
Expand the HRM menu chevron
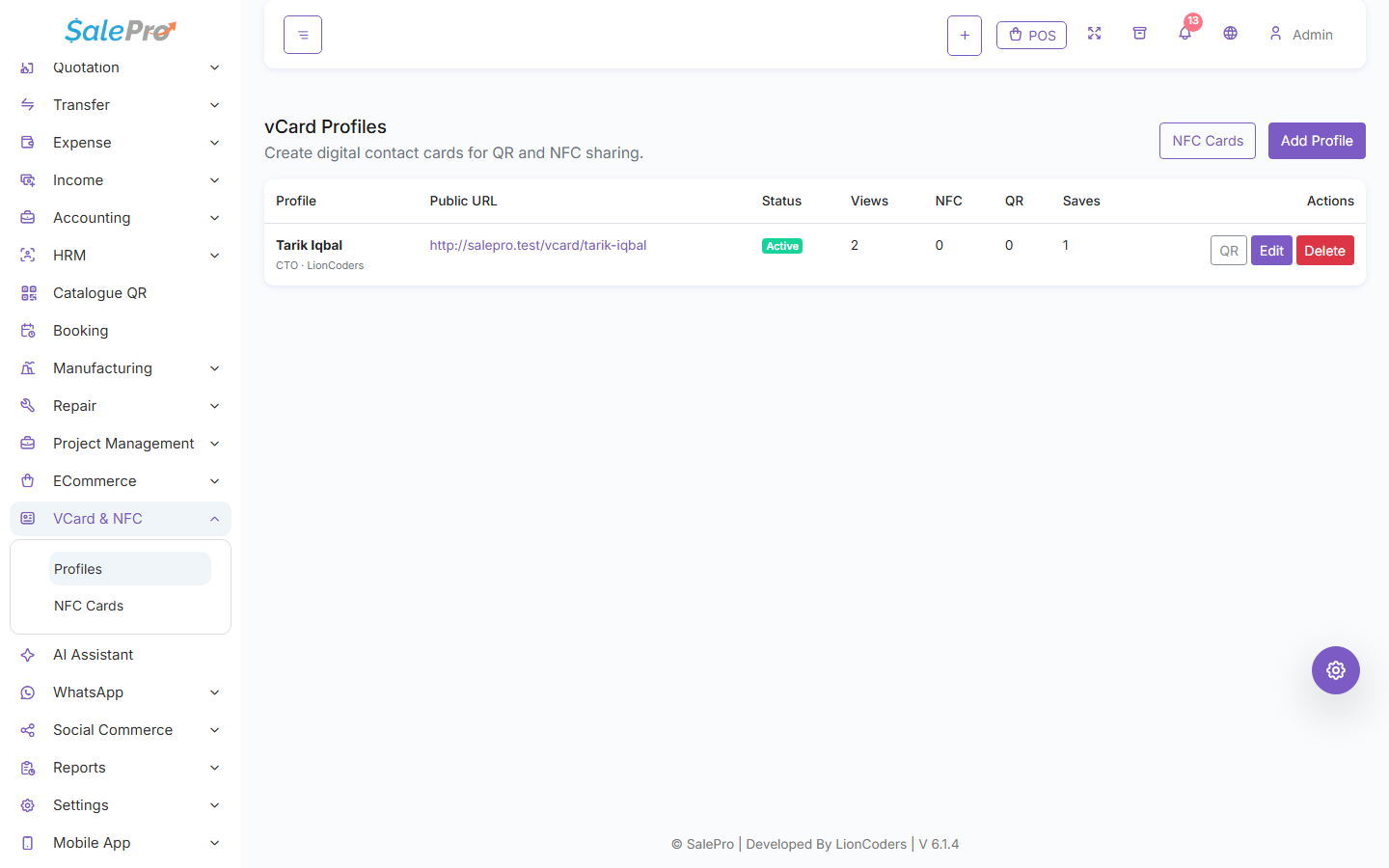(215, 256)
